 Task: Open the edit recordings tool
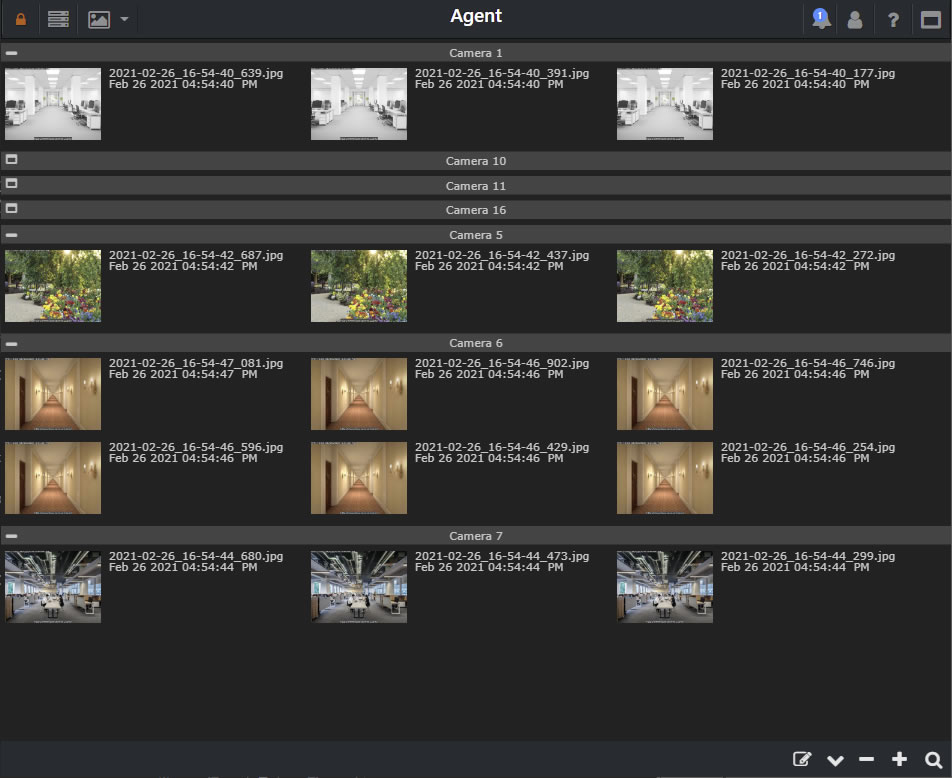(801, 759)
